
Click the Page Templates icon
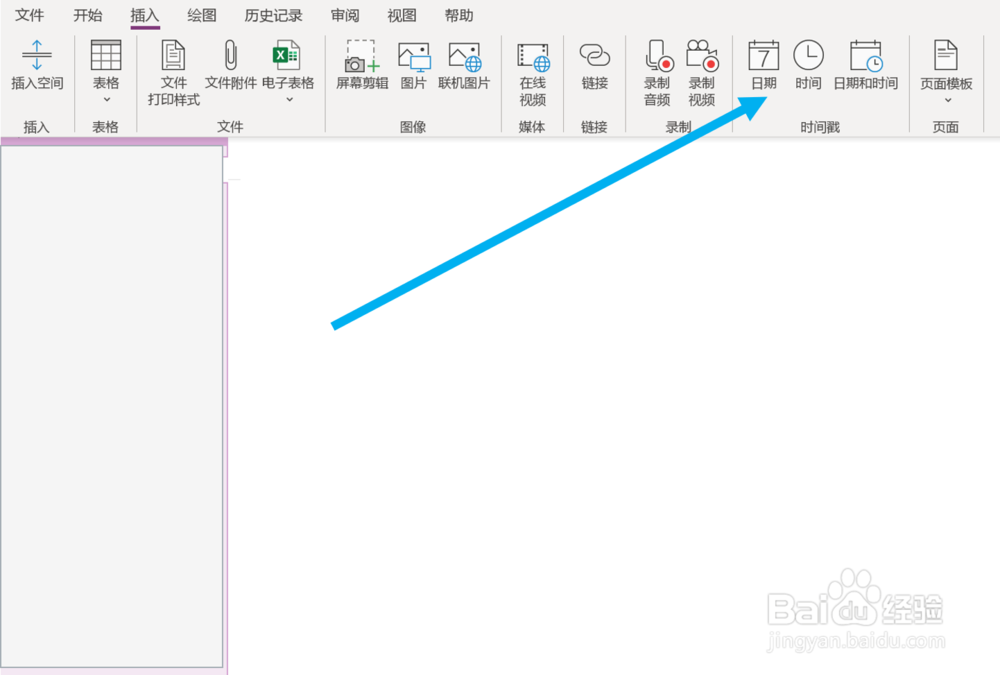[946, 55]
